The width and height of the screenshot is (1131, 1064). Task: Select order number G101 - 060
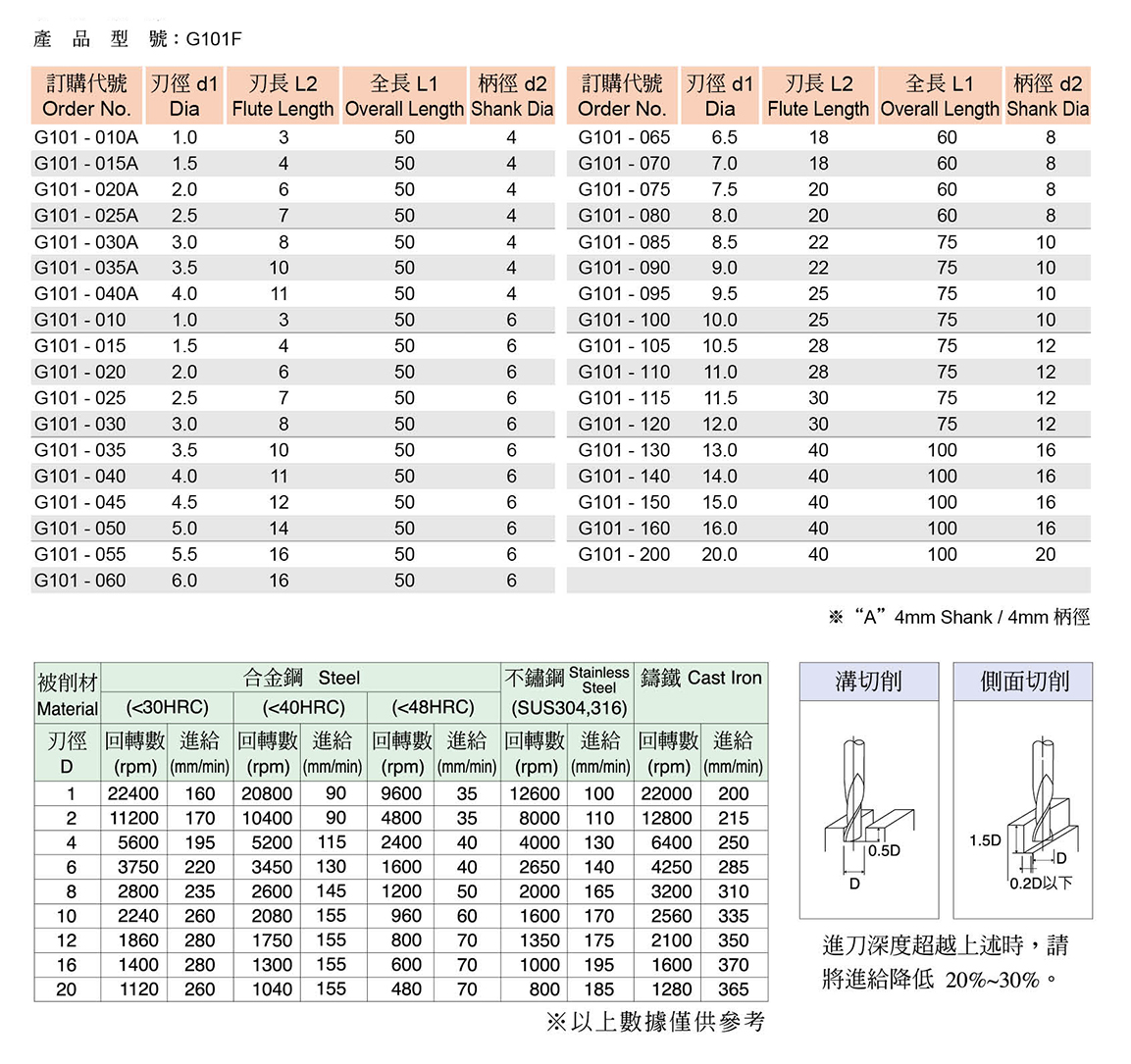(79, 581)
